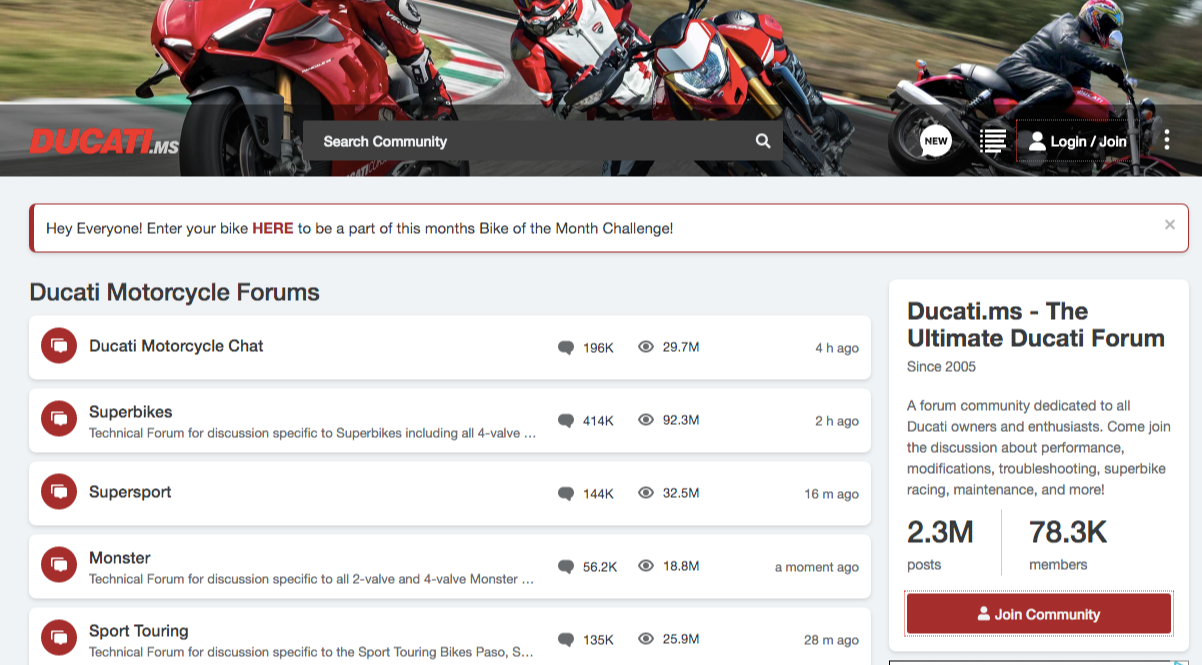1202x665 pixels.
Task: Click the Ducati Motorcycle Chat forum icon
Action: tap(59, 347)
